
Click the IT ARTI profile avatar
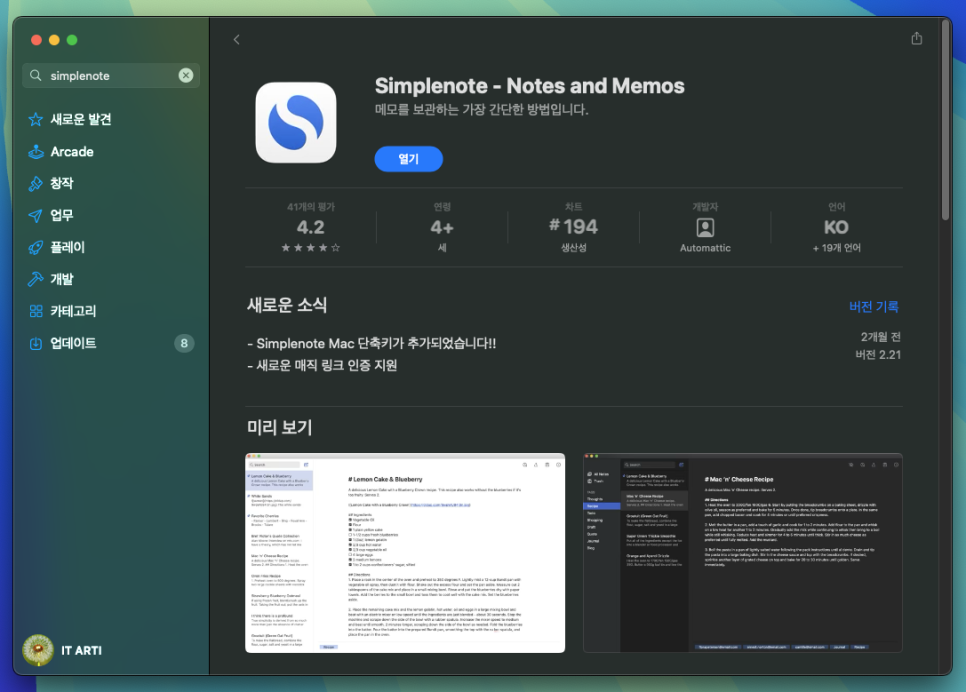(x=38, y=650)
